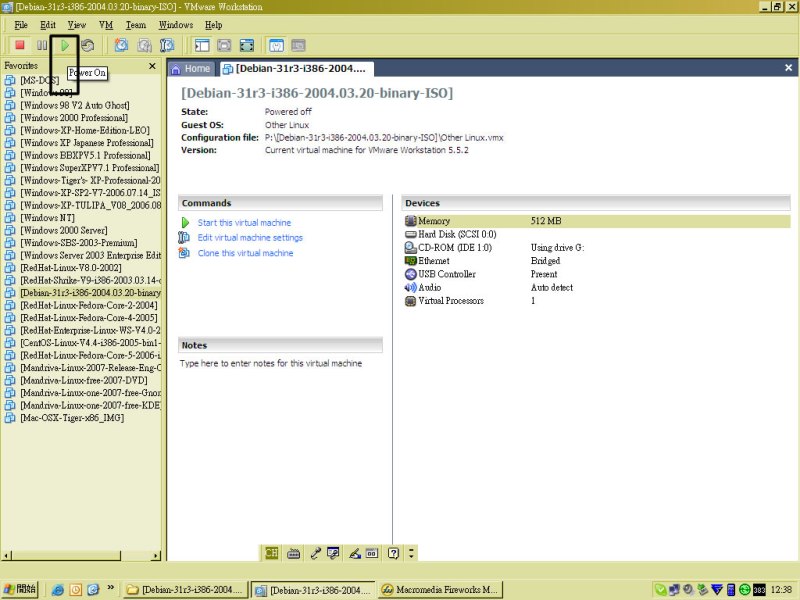Image resolution: width=800 pixels, height=600 pixels.
Task: Select [Mac-OSX-Tiger-x86_IMG] in Favorites
Action: coord(72,418)
